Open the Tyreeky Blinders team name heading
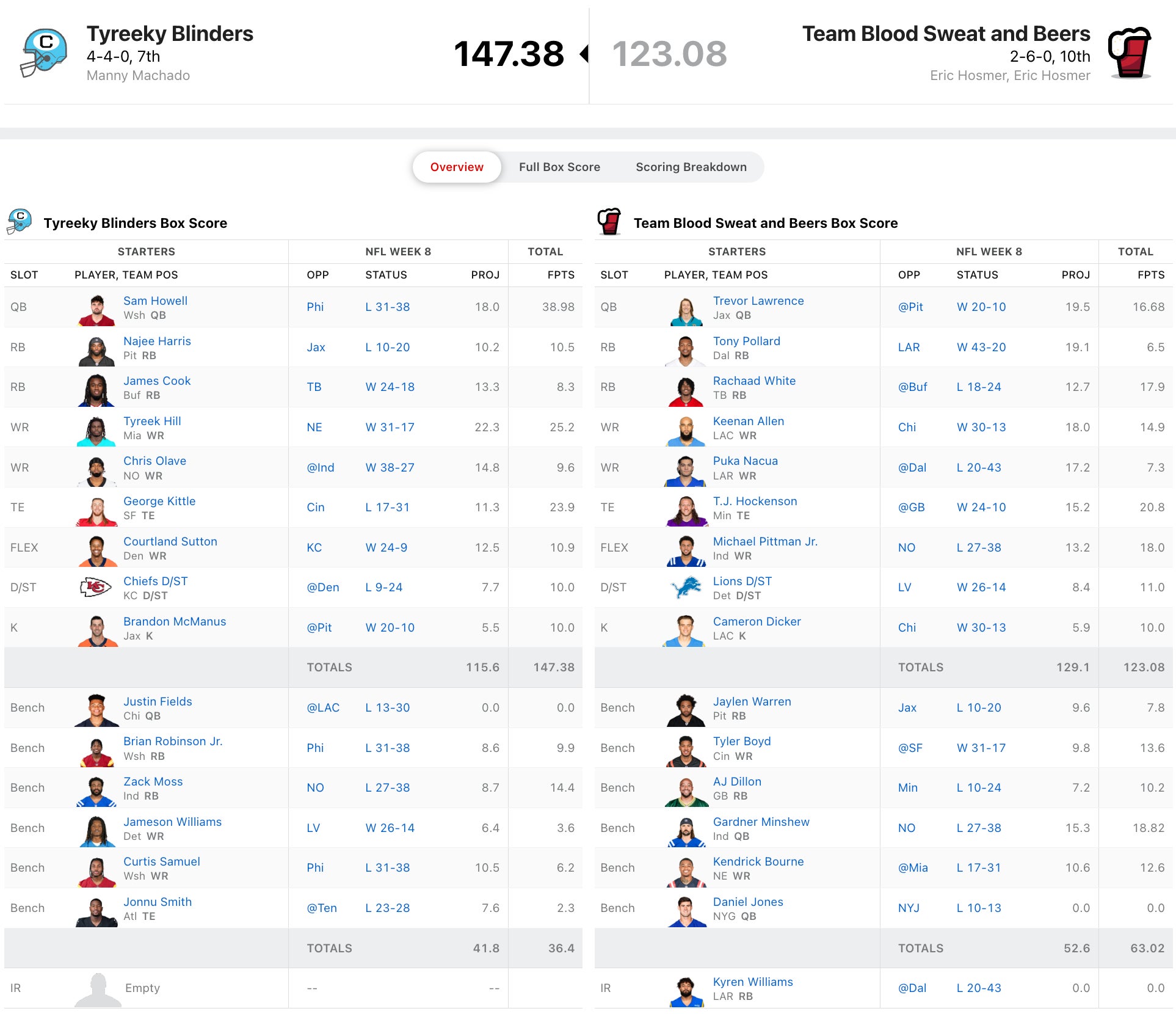The width and height of the screenshot is (1176, 1014). (x=170, y=34)
